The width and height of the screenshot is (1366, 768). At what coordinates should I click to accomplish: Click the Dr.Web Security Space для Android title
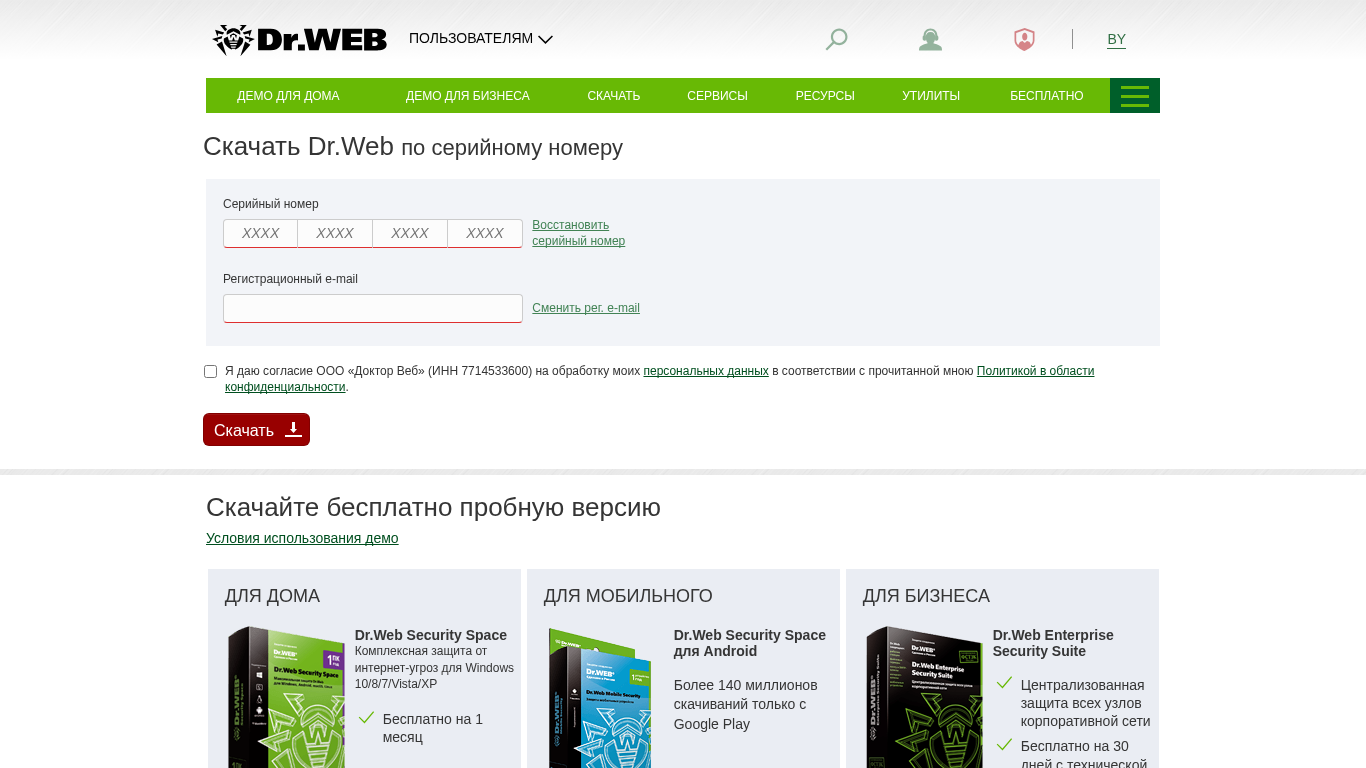750,643
